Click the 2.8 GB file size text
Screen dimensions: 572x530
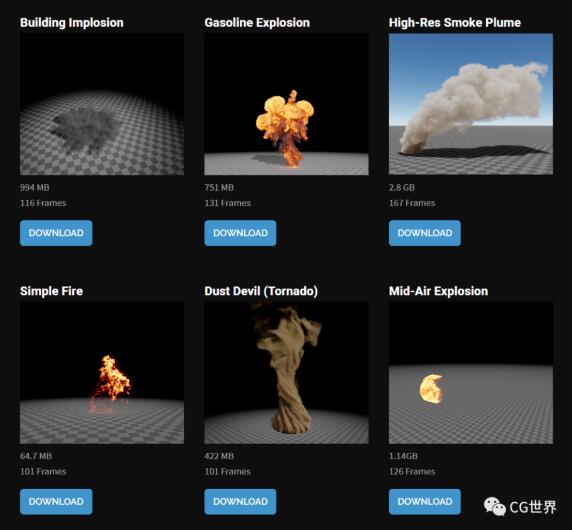pos(402,187)
